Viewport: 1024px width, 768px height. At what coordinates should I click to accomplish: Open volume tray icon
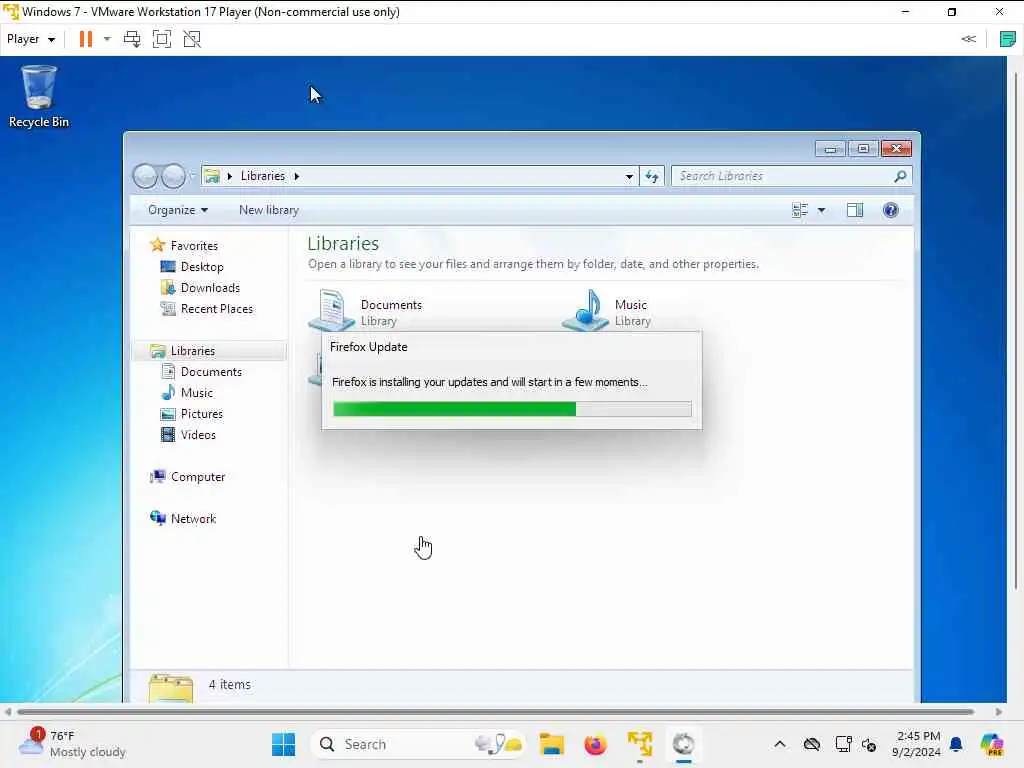869,744
